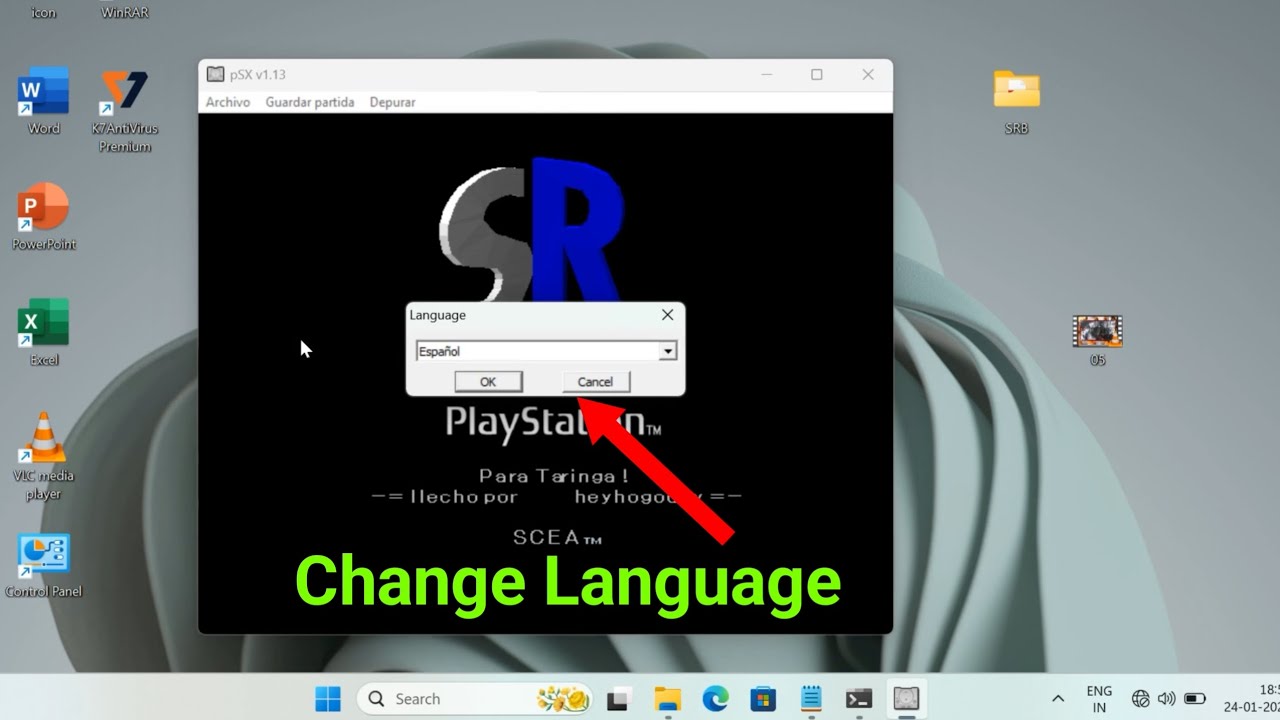Open network settings from the tray globe icon
This screenshot has width=1280, height=720.
[x=1140, y=699]
